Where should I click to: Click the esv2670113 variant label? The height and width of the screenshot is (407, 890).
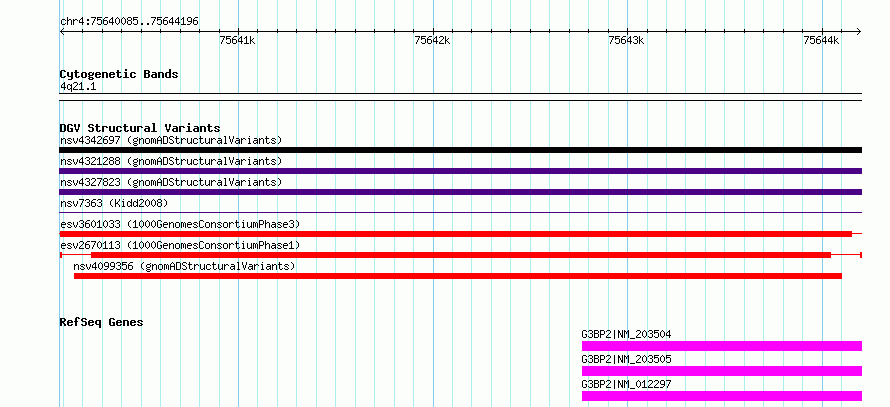[180, 245]
